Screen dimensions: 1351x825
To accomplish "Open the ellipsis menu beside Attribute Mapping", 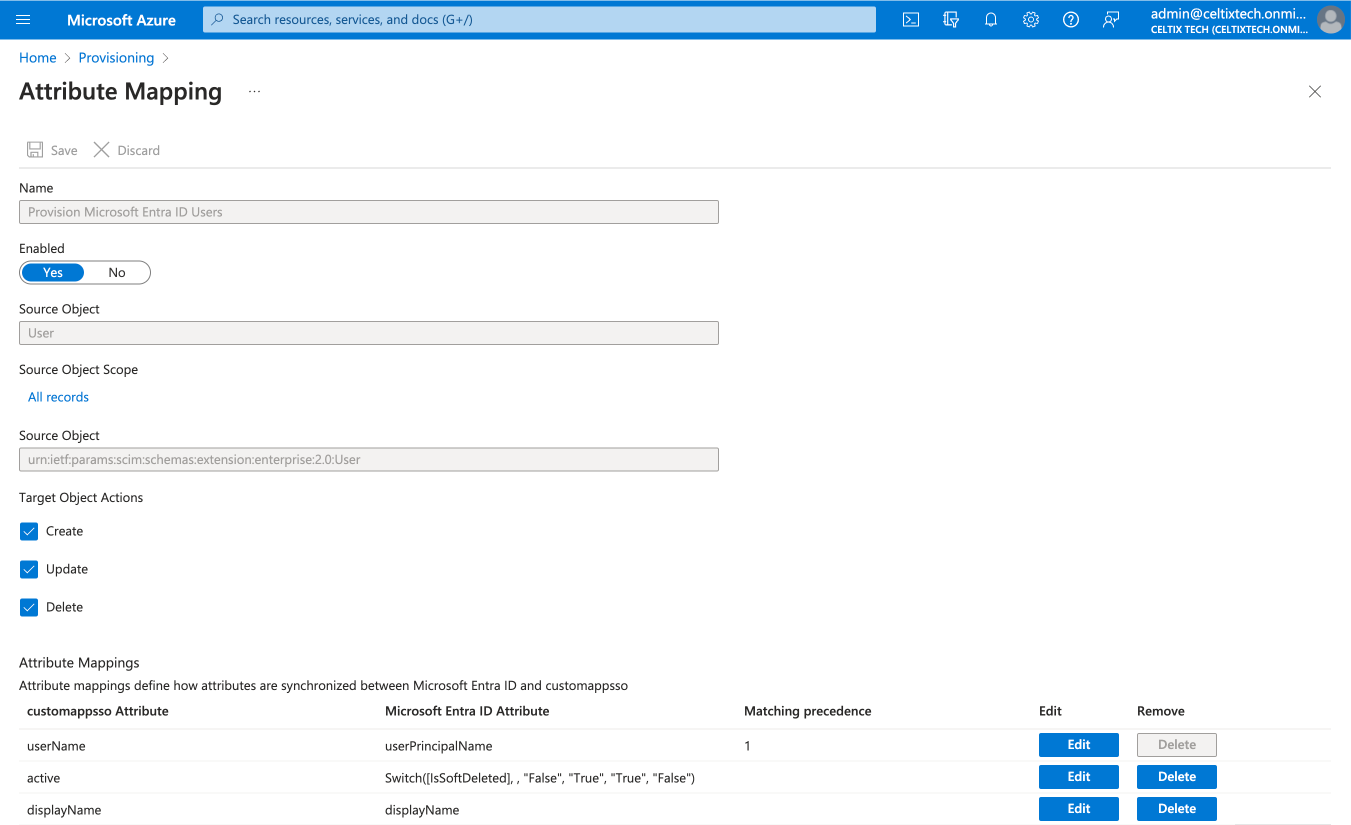I will click(254, 92).
